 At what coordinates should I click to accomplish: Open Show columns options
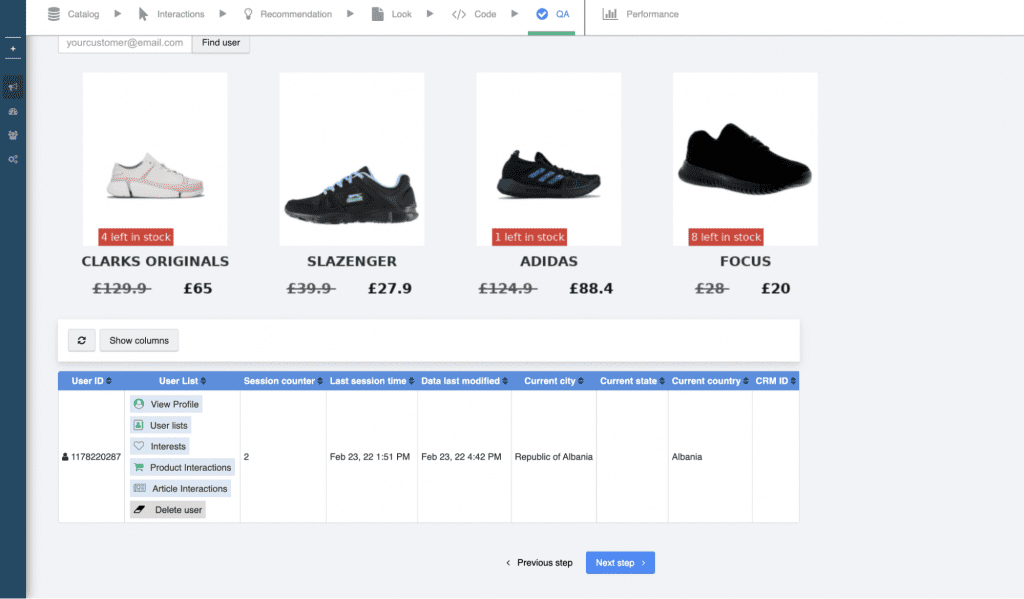[139, 341]
